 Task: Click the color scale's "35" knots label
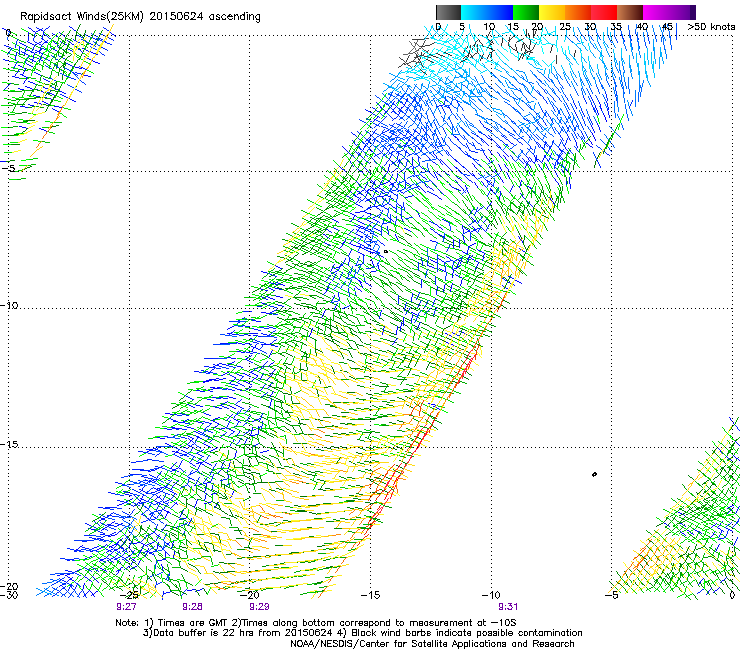(616, 27)
